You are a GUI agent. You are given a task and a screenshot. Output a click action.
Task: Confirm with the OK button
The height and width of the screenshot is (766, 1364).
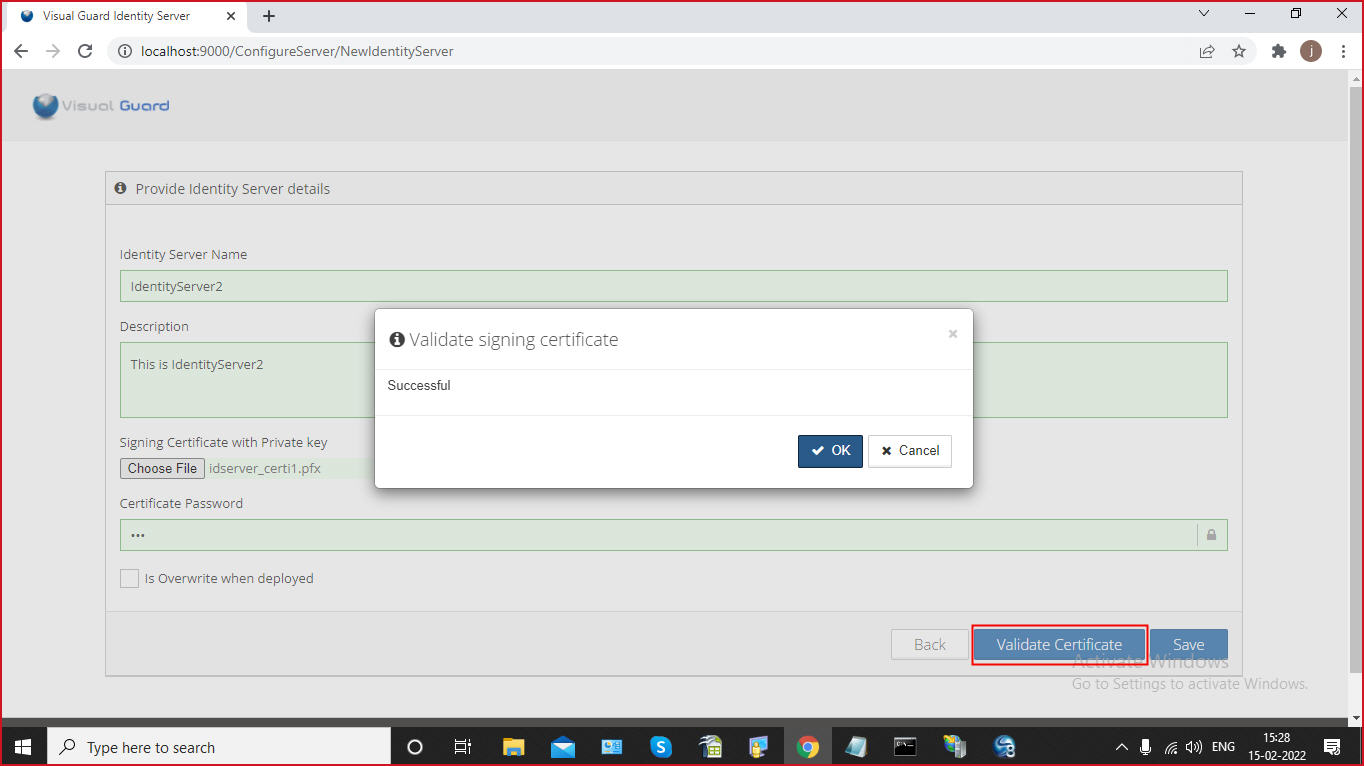pyautogui.click(x=830, y=451)
